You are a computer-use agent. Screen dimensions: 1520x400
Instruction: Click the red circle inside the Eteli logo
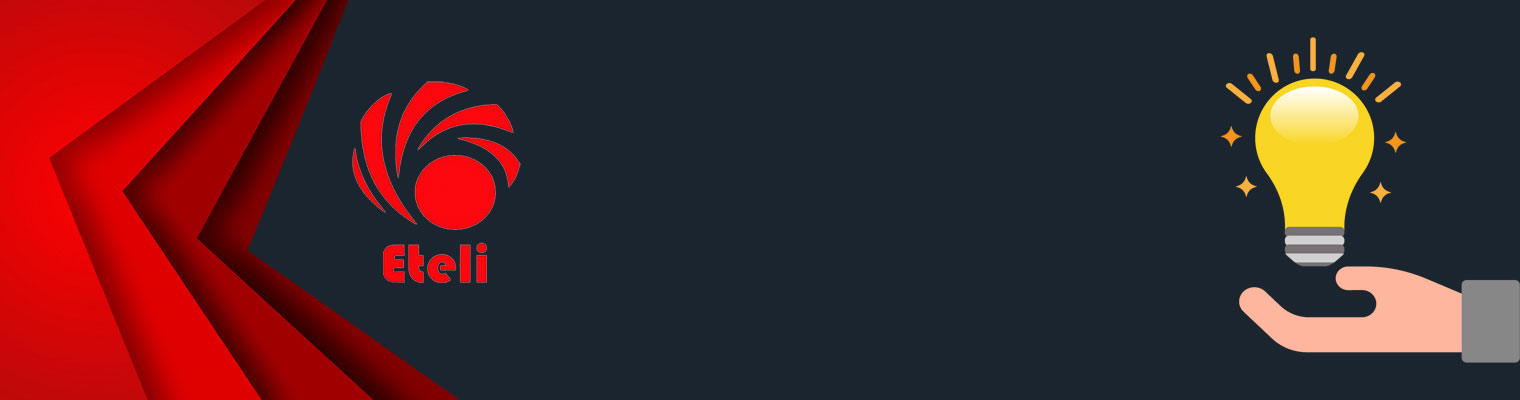pos(455,193)
